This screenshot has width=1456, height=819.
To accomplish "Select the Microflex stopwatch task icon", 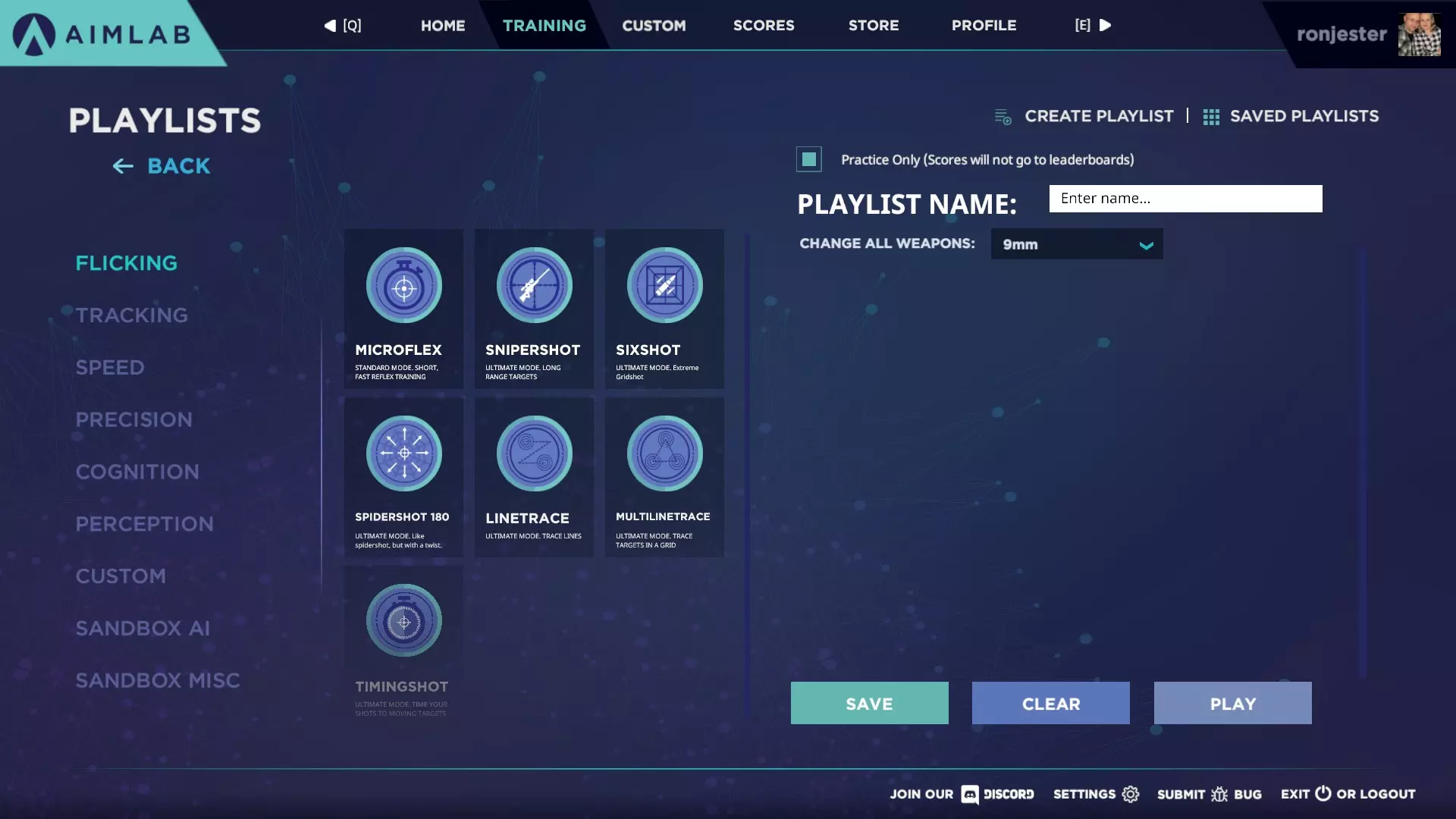I will pyautogui.click(x=403, y=286).
